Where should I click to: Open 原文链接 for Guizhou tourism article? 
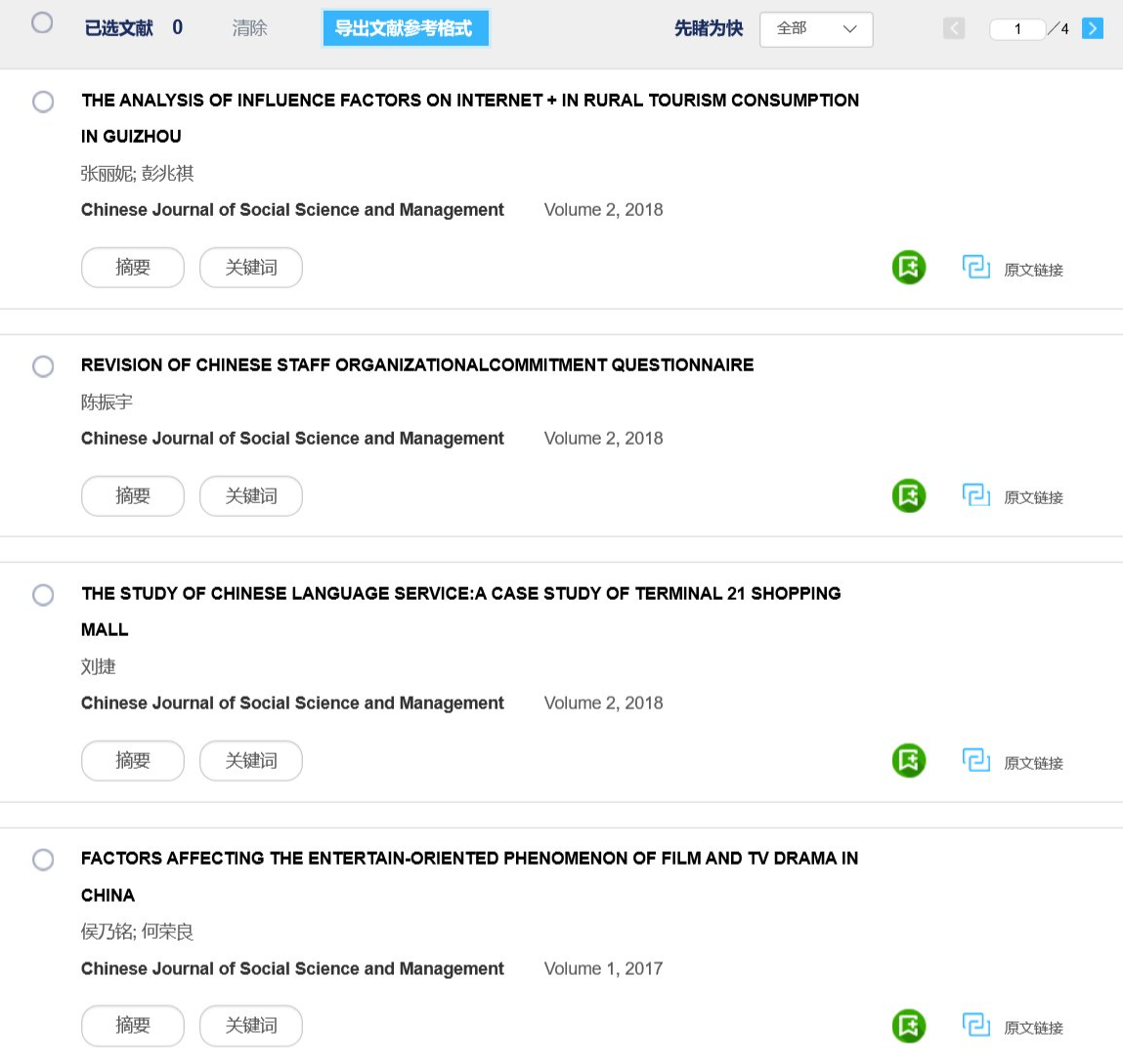[1033, 270]
